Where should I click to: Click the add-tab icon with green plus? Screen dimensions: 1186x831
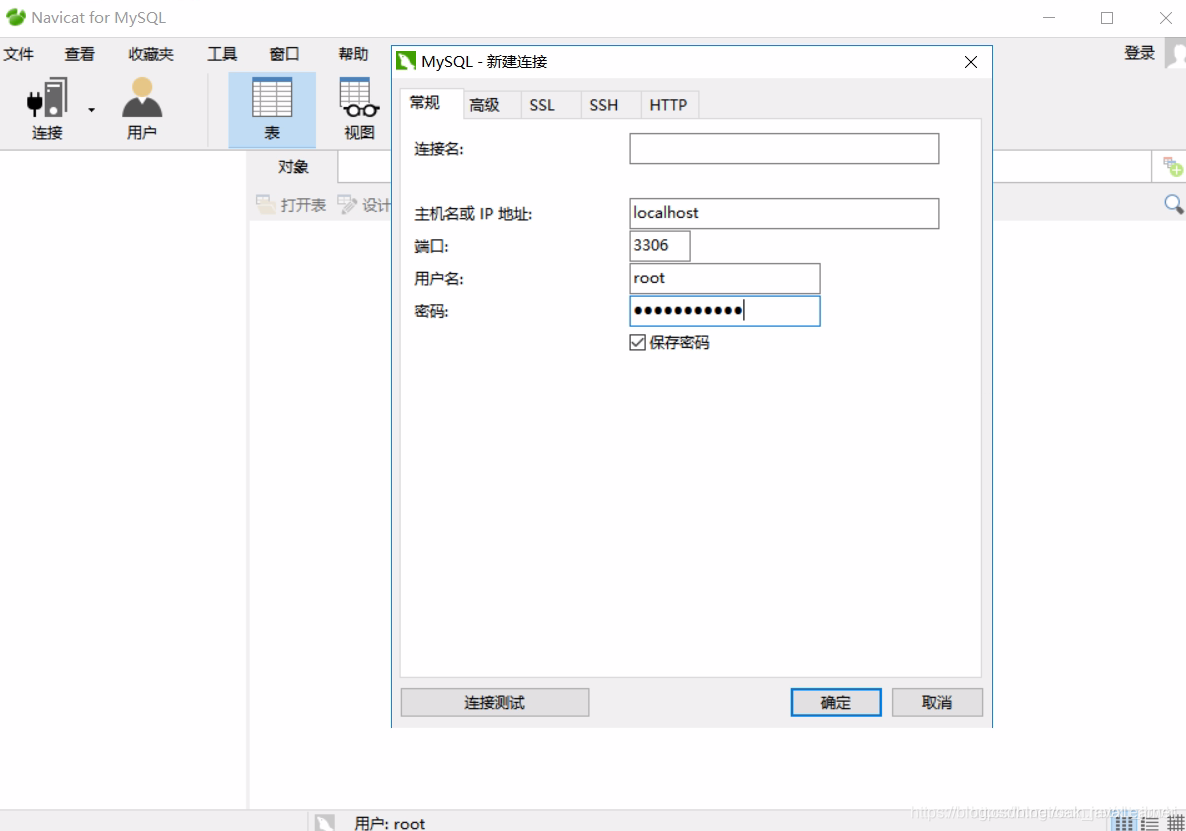1172,166
